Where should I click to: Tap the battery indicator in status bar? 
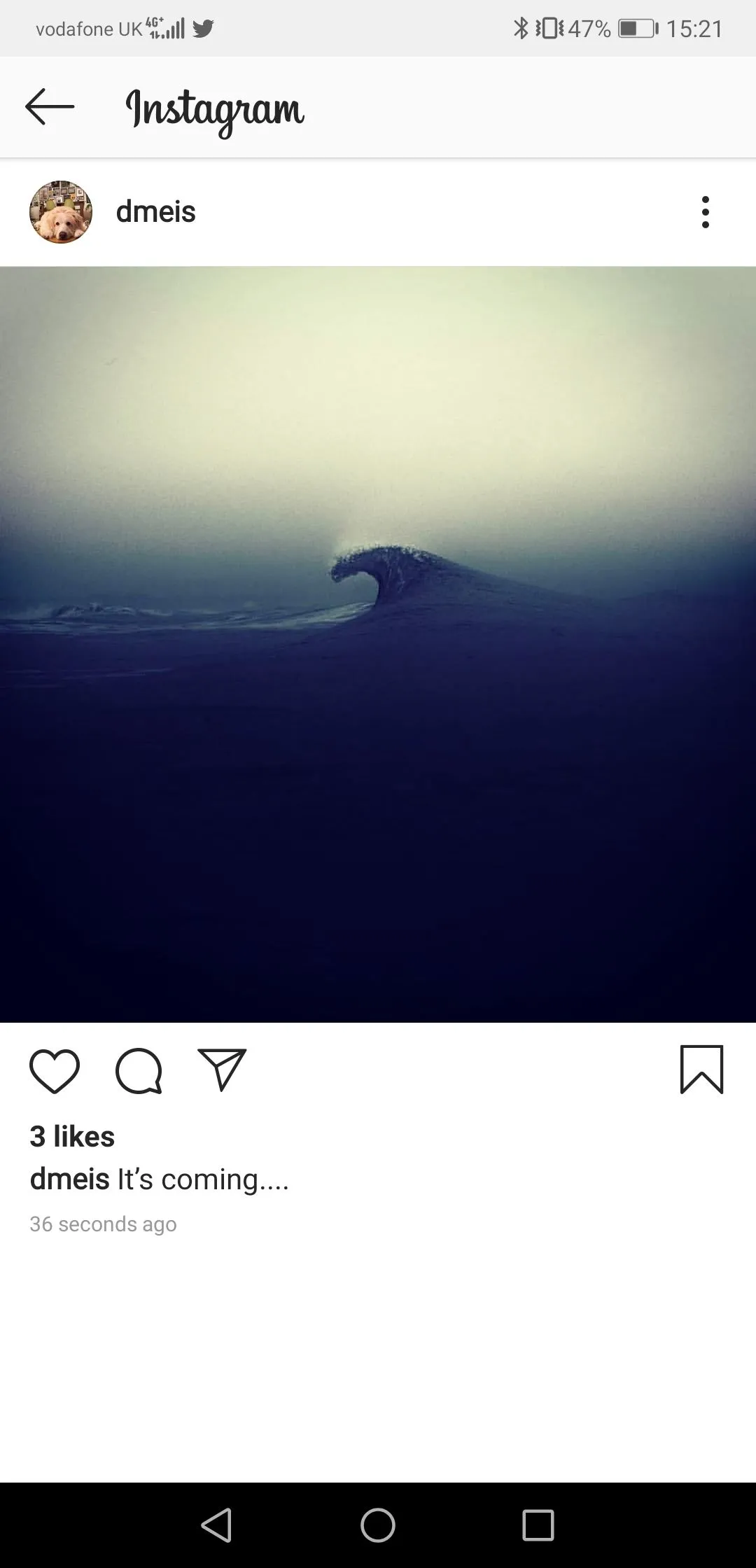point(638,29)
